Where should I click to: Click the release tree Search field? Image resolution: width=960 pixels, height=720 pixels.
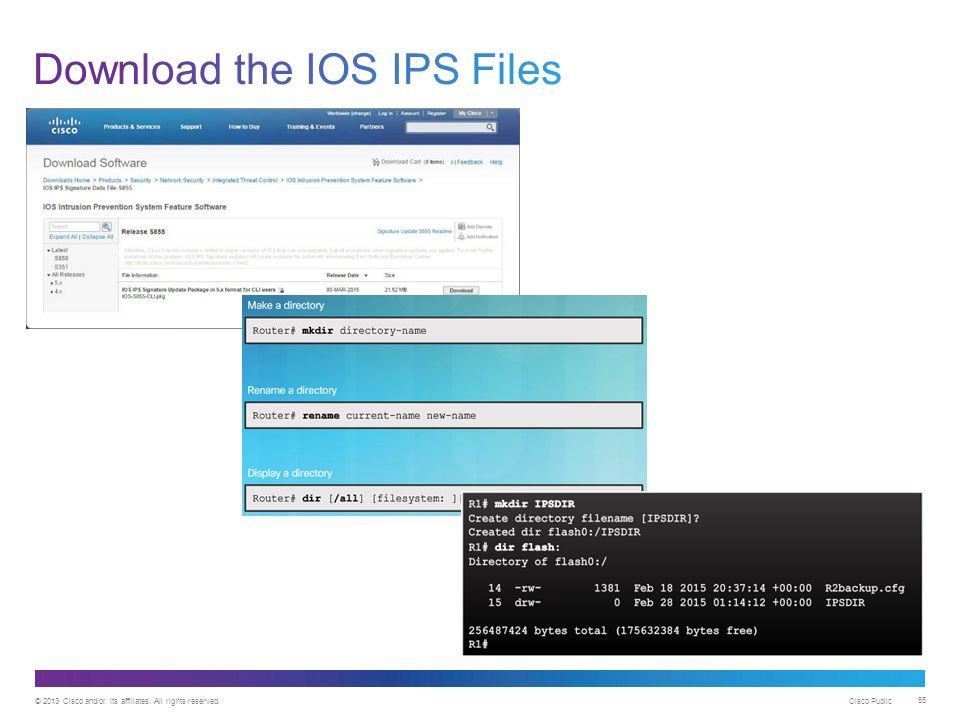(x=74, y=227)
